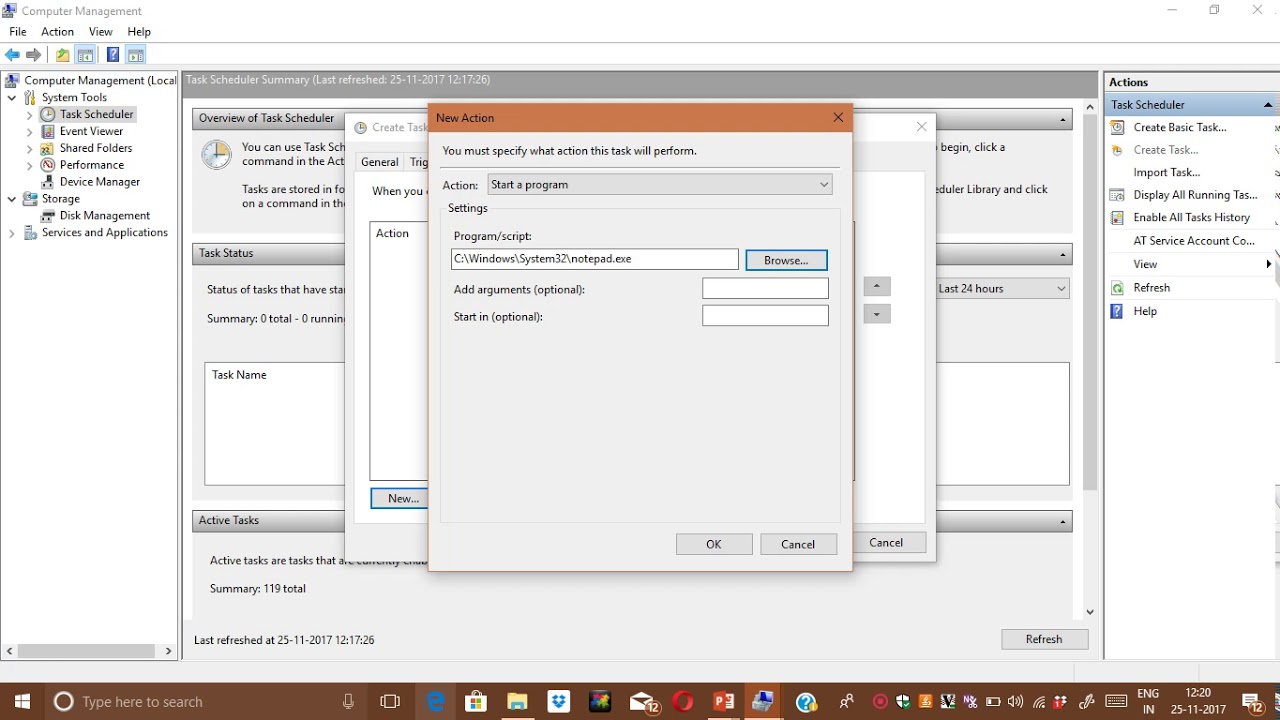This screenshot has height=720, width=1280.
Task: Click the Cortana microphone icon
Action: coord(348,702)
